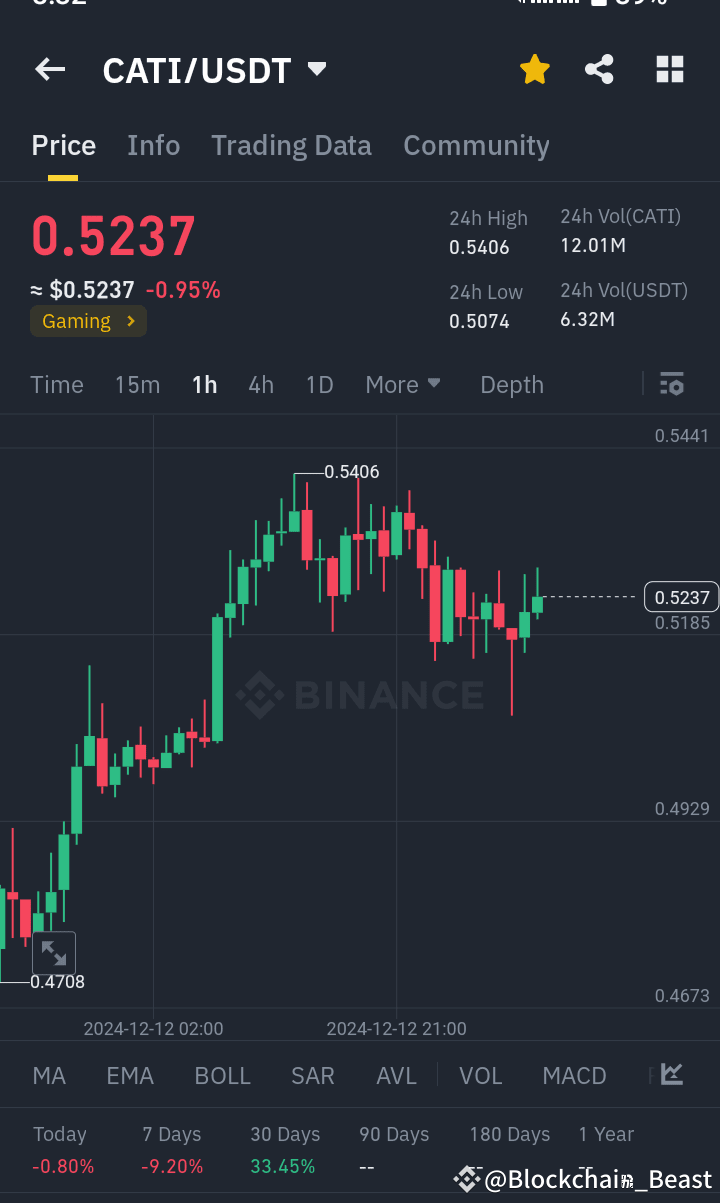Open the chart settings icon beside Depth

click(671, 384)
